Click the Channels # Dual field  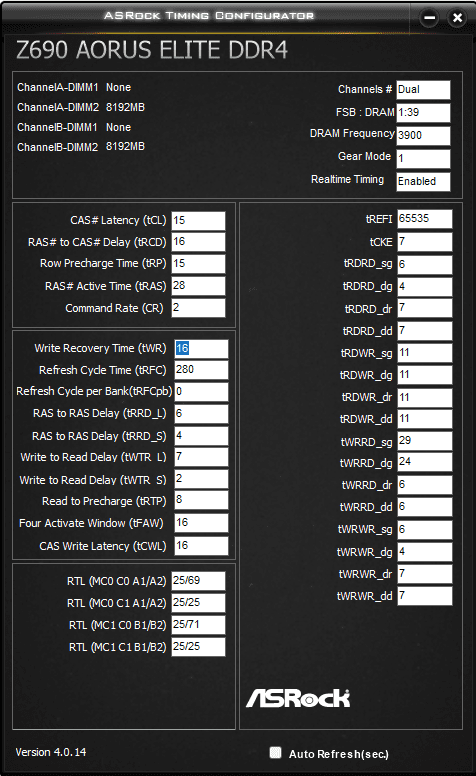[424, 90]
